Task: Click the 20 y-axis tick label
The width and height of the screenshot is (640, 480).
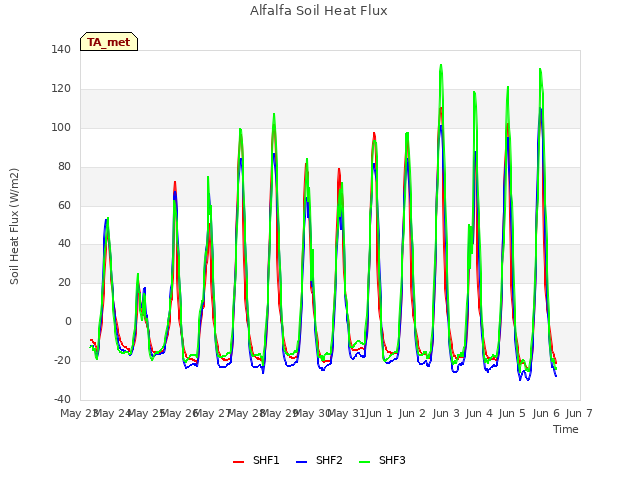Action: (x=64, y=282)
